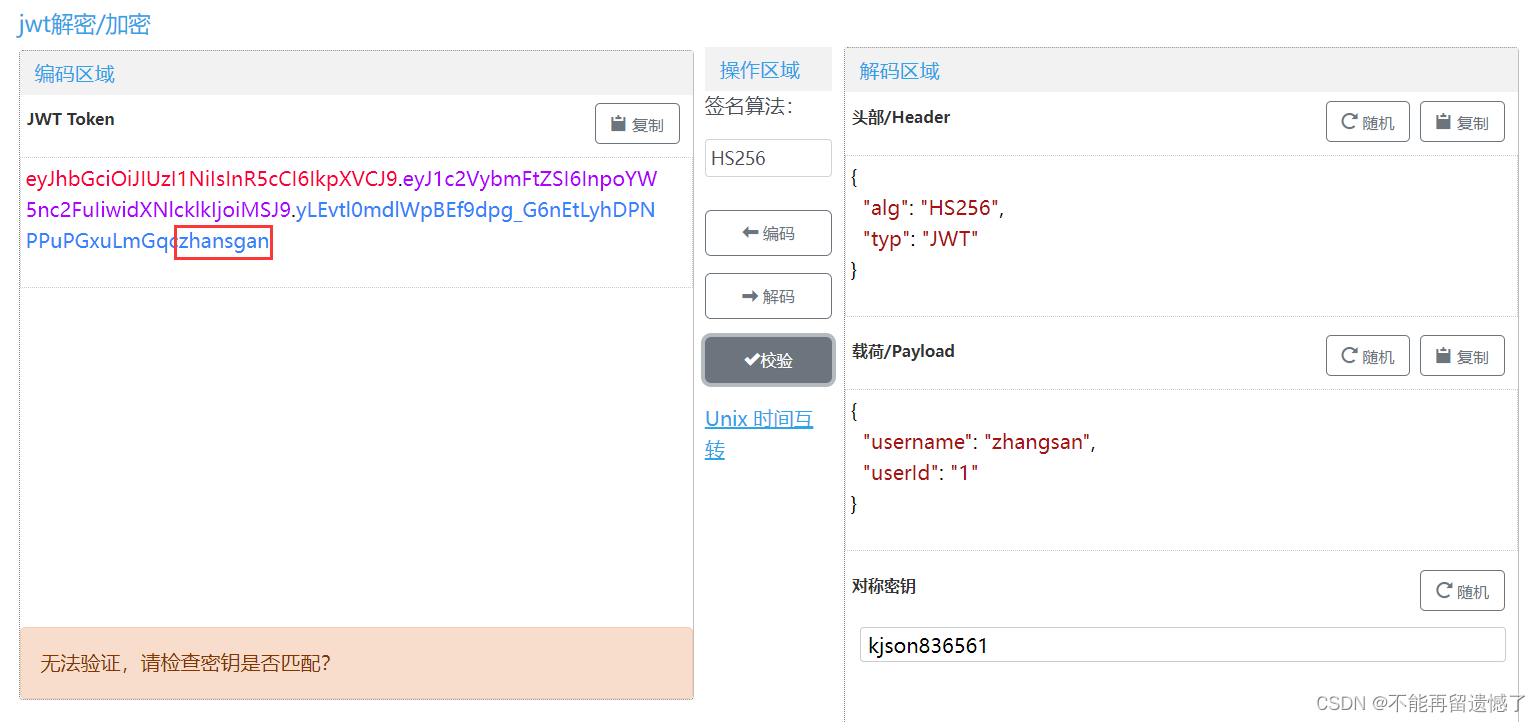Click the 解码区域 panel heading
Image resolution: width=1540 pixels, height=722 pixels.
(900, 71)
